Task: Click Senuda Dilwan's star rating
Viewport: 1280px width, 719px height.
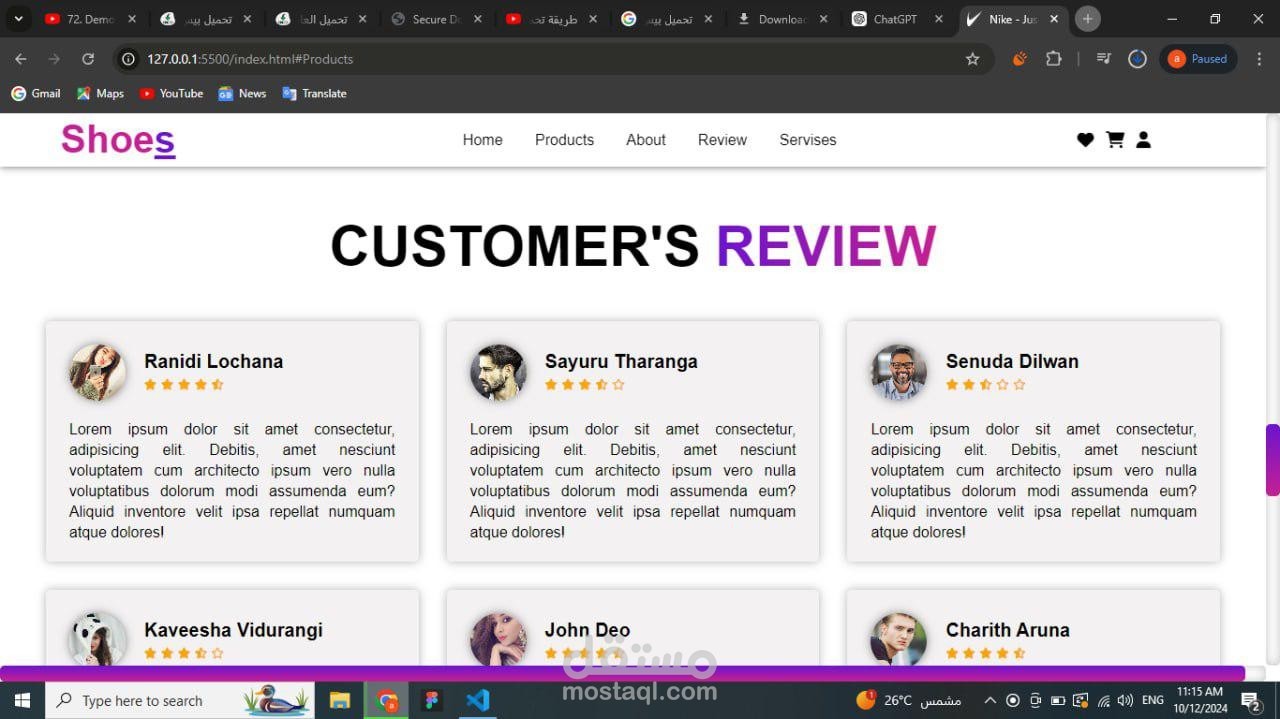Action: click(986, 384)
